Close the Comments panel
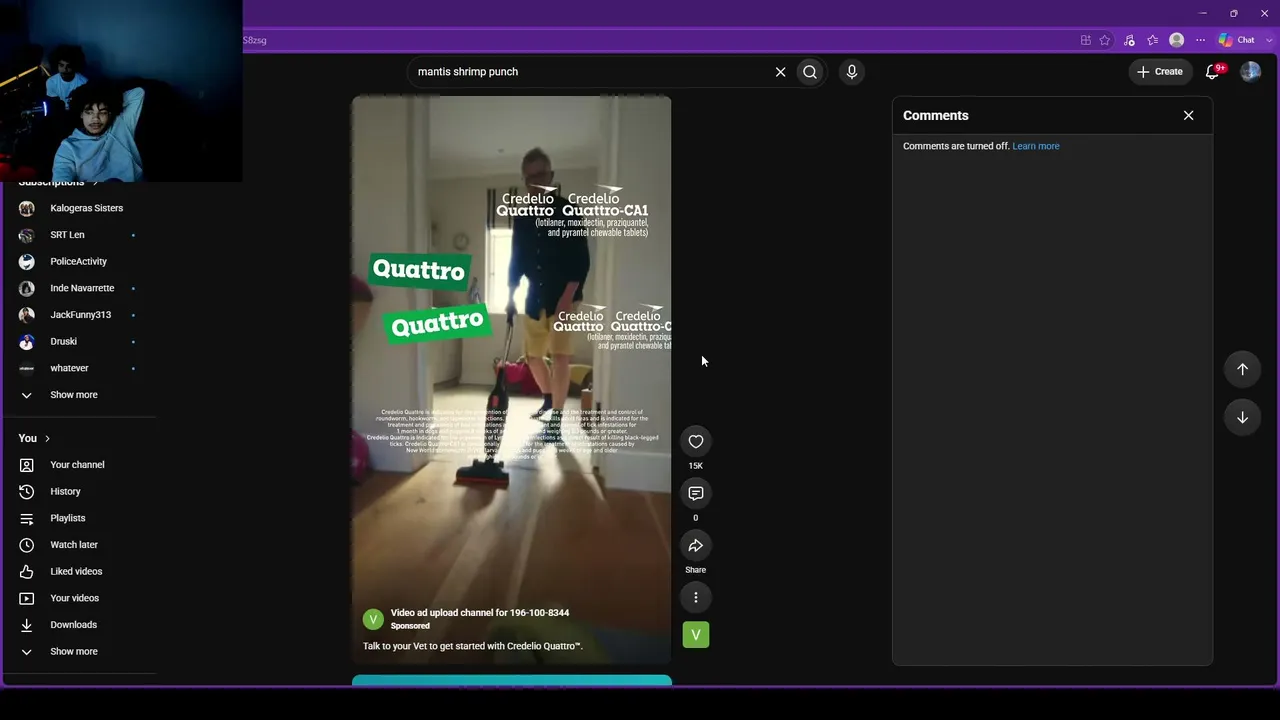The image size is (1280, 720). pyautogui.click(x=1189, y=116)
